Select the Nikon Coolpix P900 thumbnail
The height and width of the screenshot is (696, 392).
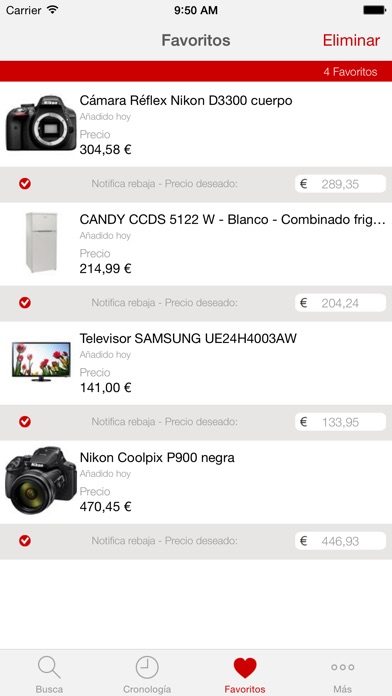(x=40, y=481)
